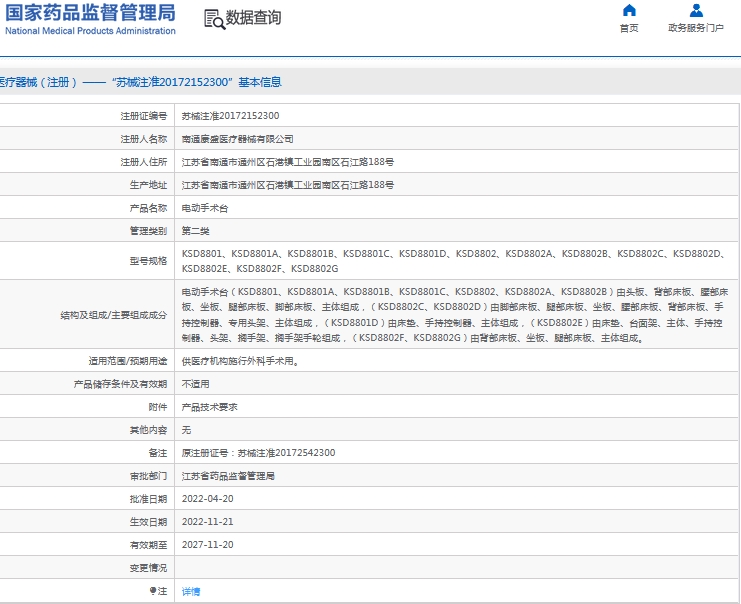Select the 审批部门 row label

point(148,476)
